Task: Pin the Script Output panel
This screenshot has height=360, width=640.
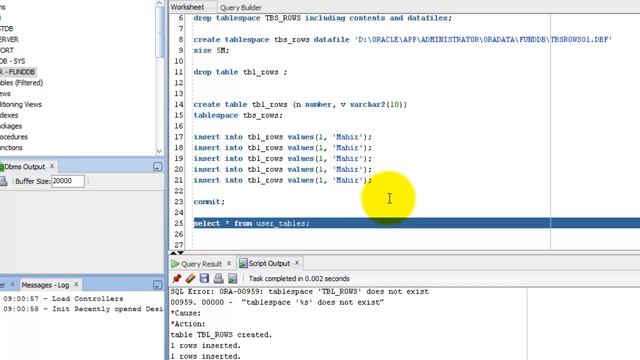Action: tap(176, 278)
